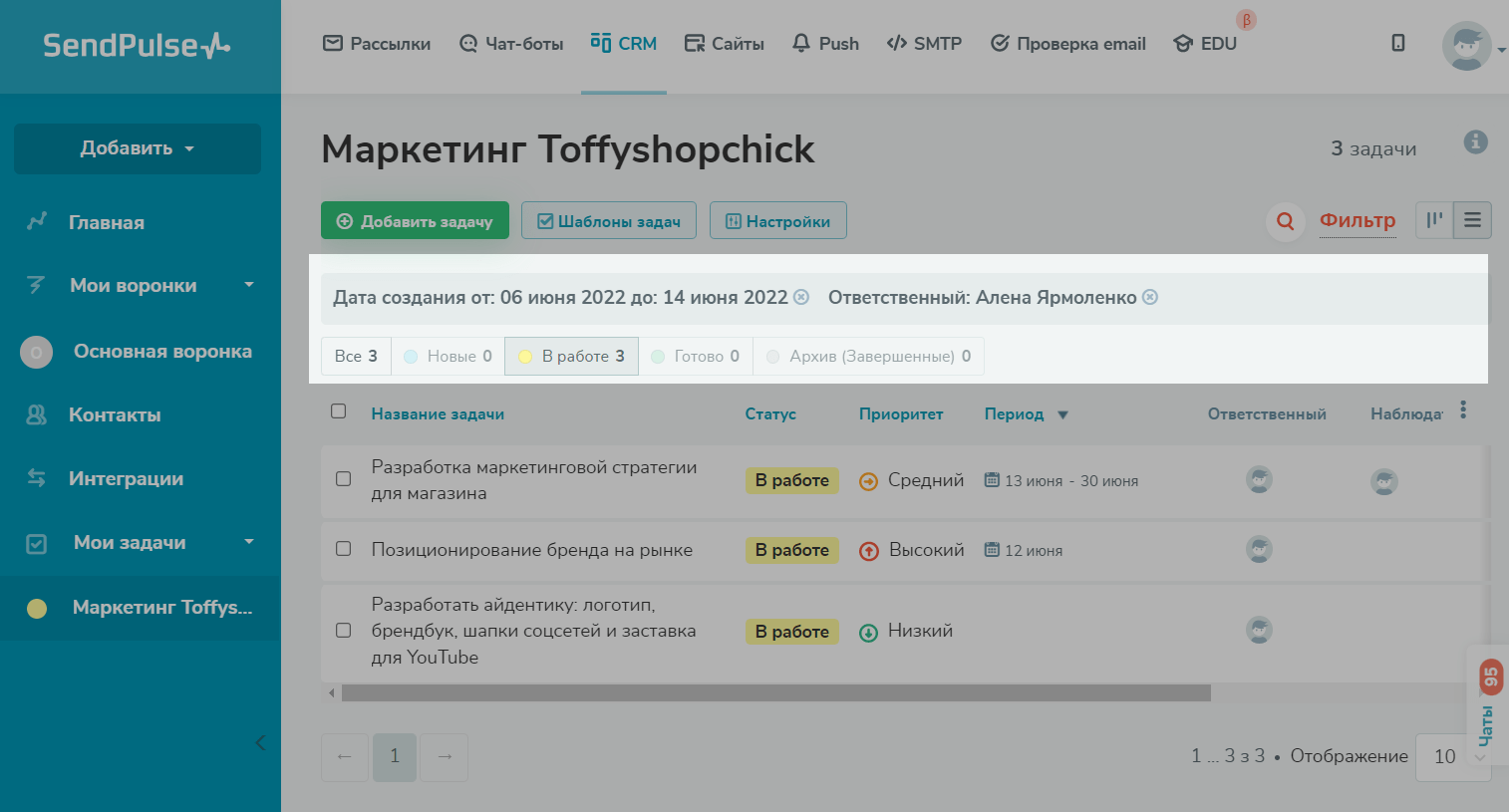Image resolution: width=1509 pixels, height=812 pixels.
Task: Open table column options three-dot menu
Action: point(1463,409)
